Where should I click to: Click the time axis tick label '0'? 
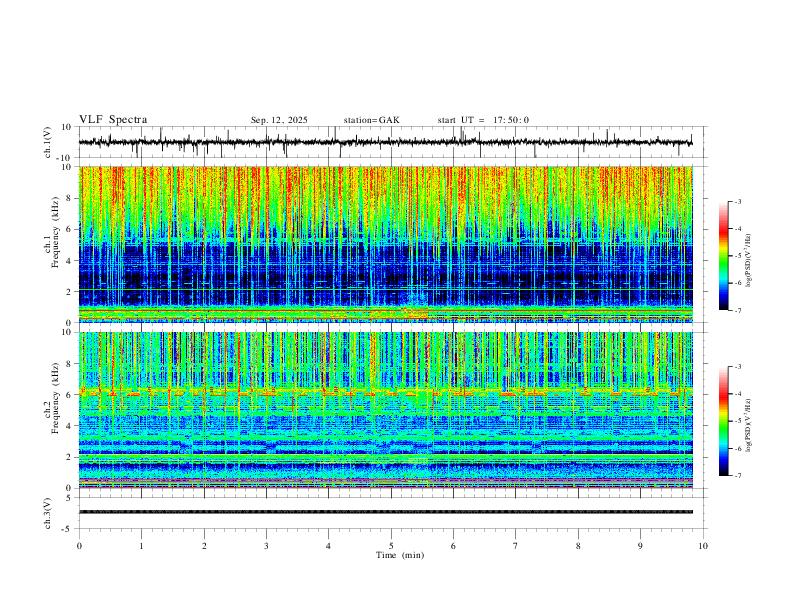tap(79, 546)
